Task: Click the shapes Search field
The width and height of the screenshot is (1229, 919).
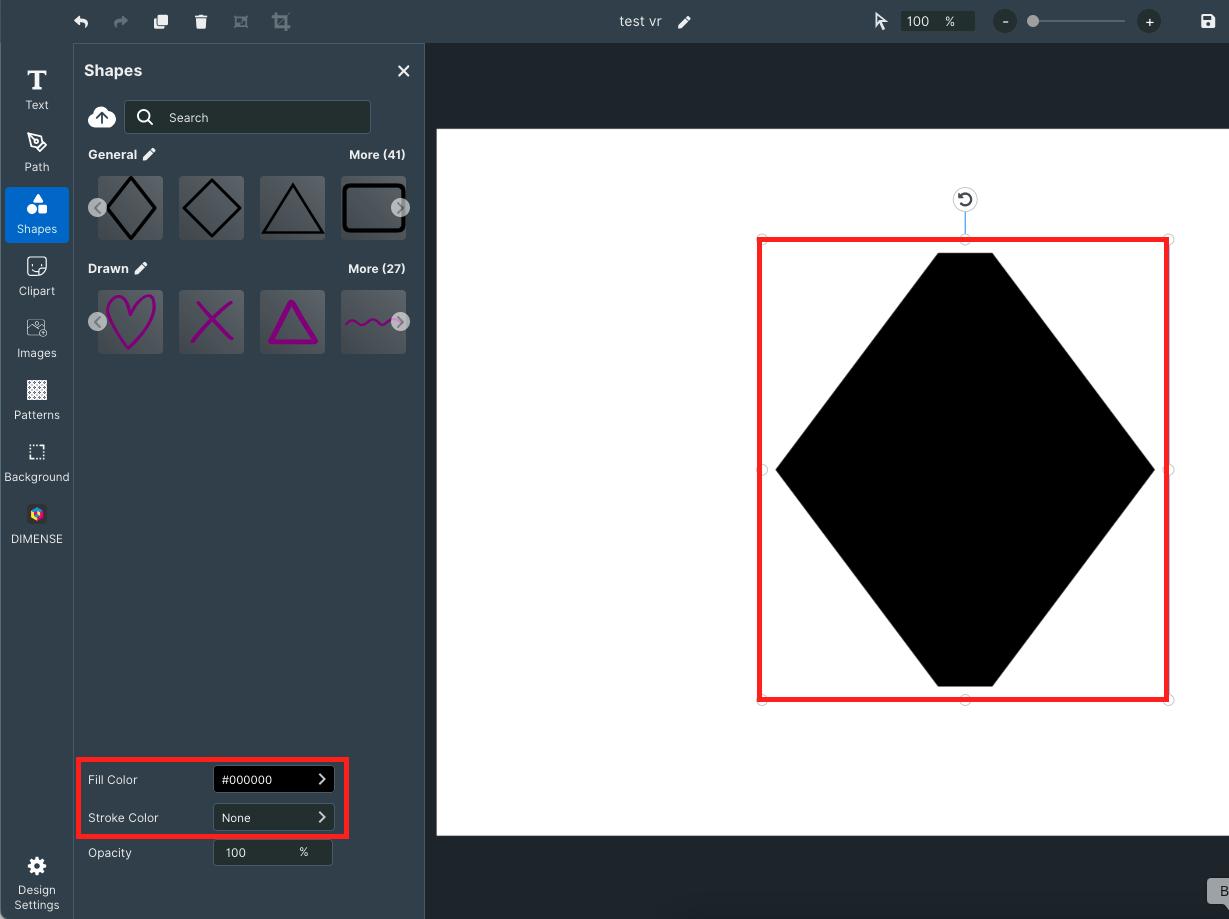Action: (247, 117)
